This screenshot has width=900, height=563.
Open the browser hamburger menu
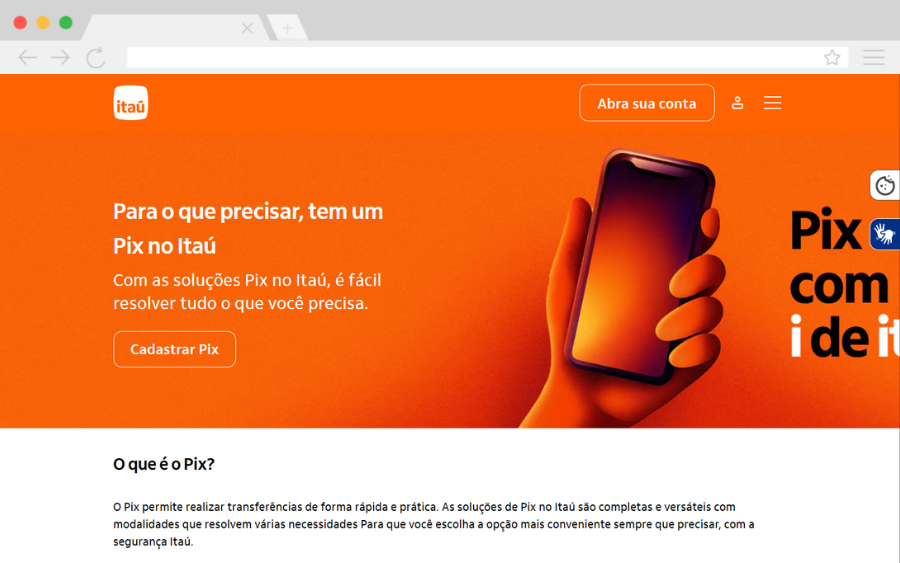point(874,57)
